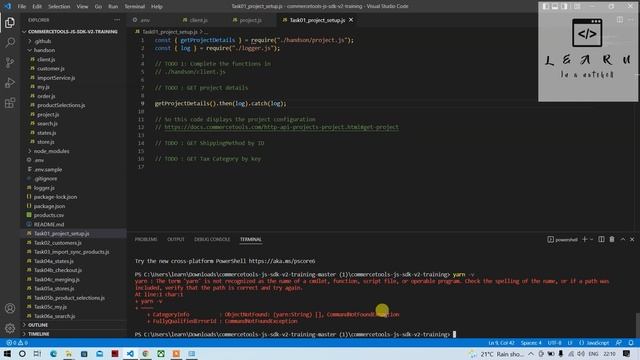Collapse the COMMERCETOOLS-JS-SDK-V2-TRAINING root folder
The height and width of the screenshot is (360, 640).
click(x=73, y=31)
